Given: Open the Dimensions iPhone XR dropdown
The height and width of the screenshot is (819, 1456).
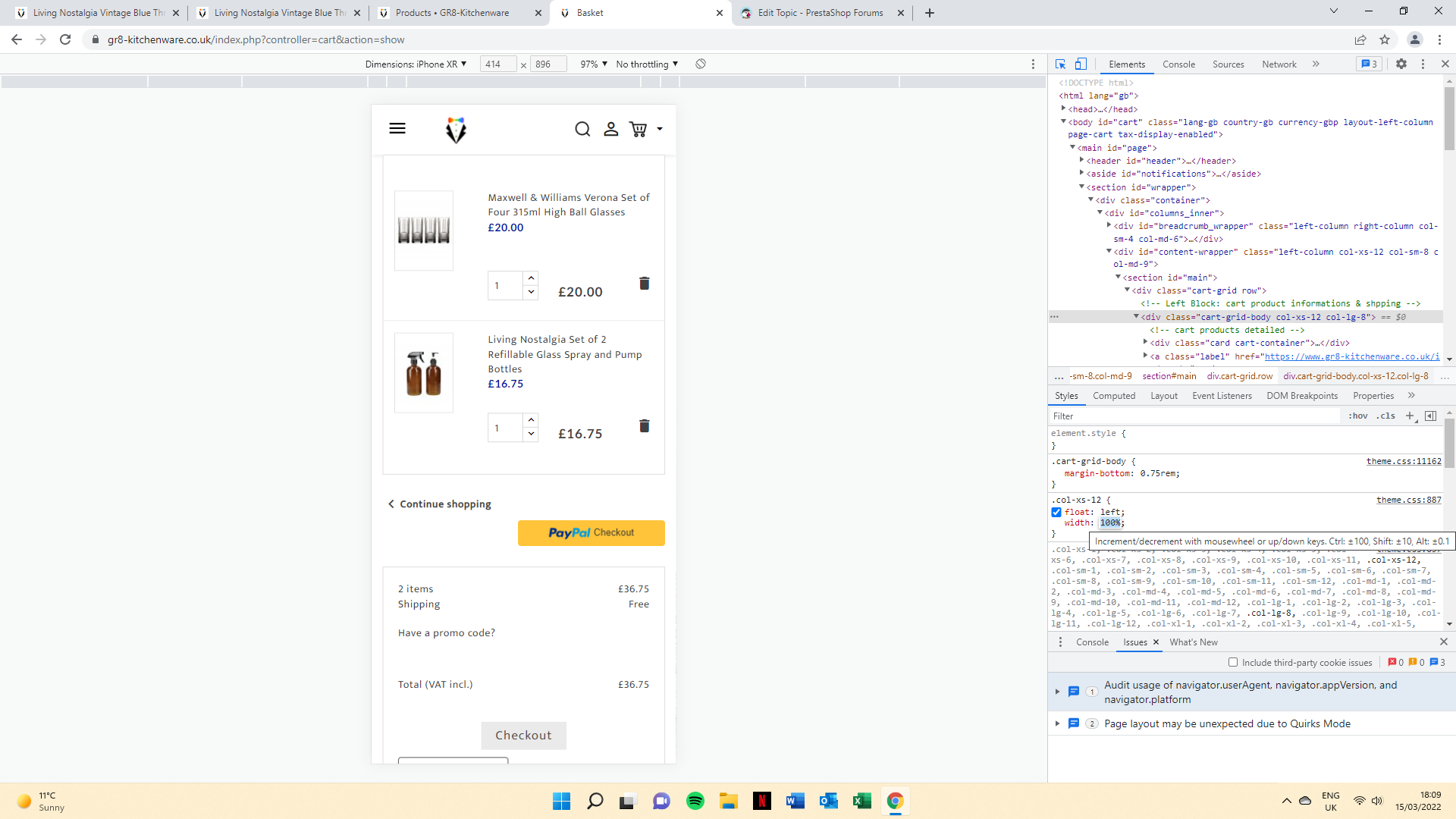Looking at the screenshot, I should 416,64.
